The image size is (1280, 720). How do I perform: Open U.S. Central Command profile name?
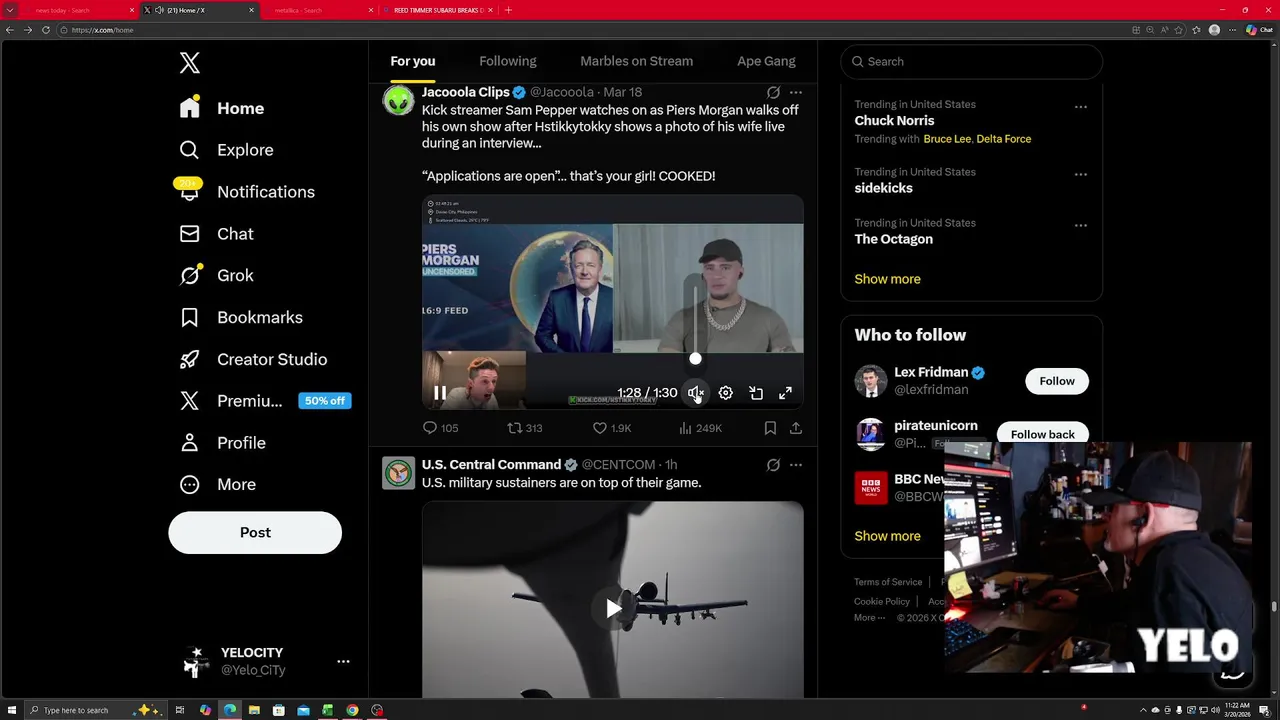click(491, 465)
